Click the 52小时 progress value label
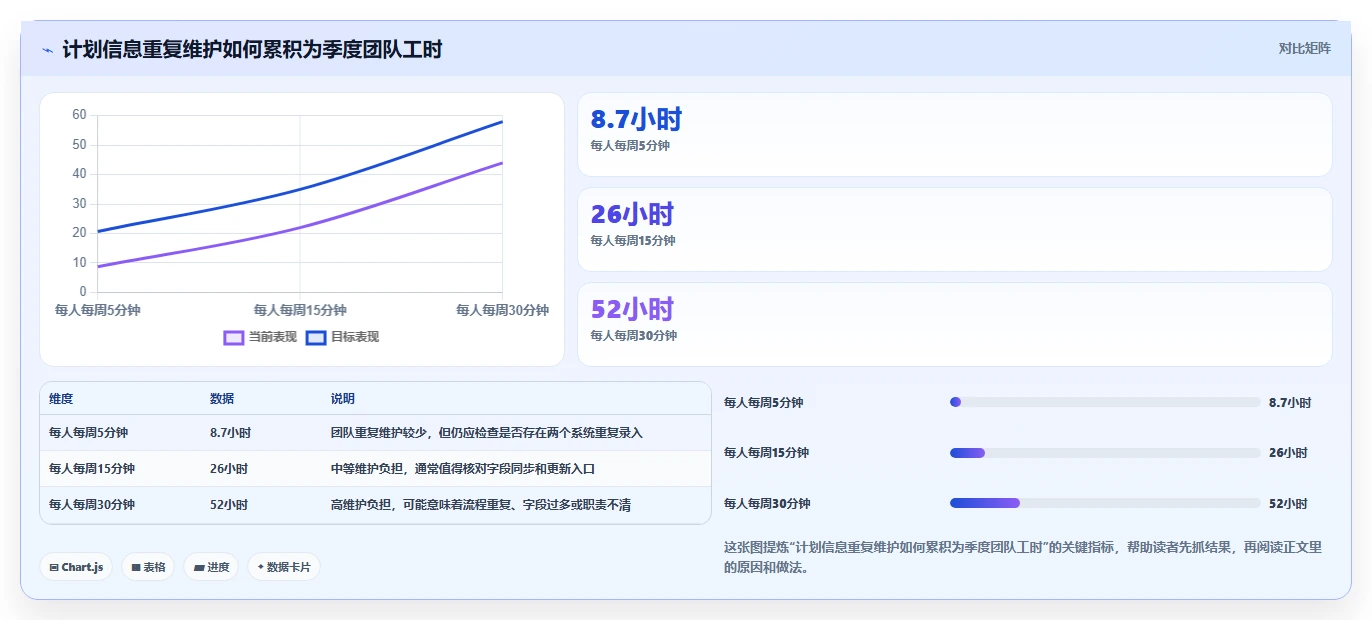The height and width of the screenshot is (620, 1372). coord(1288,503)
